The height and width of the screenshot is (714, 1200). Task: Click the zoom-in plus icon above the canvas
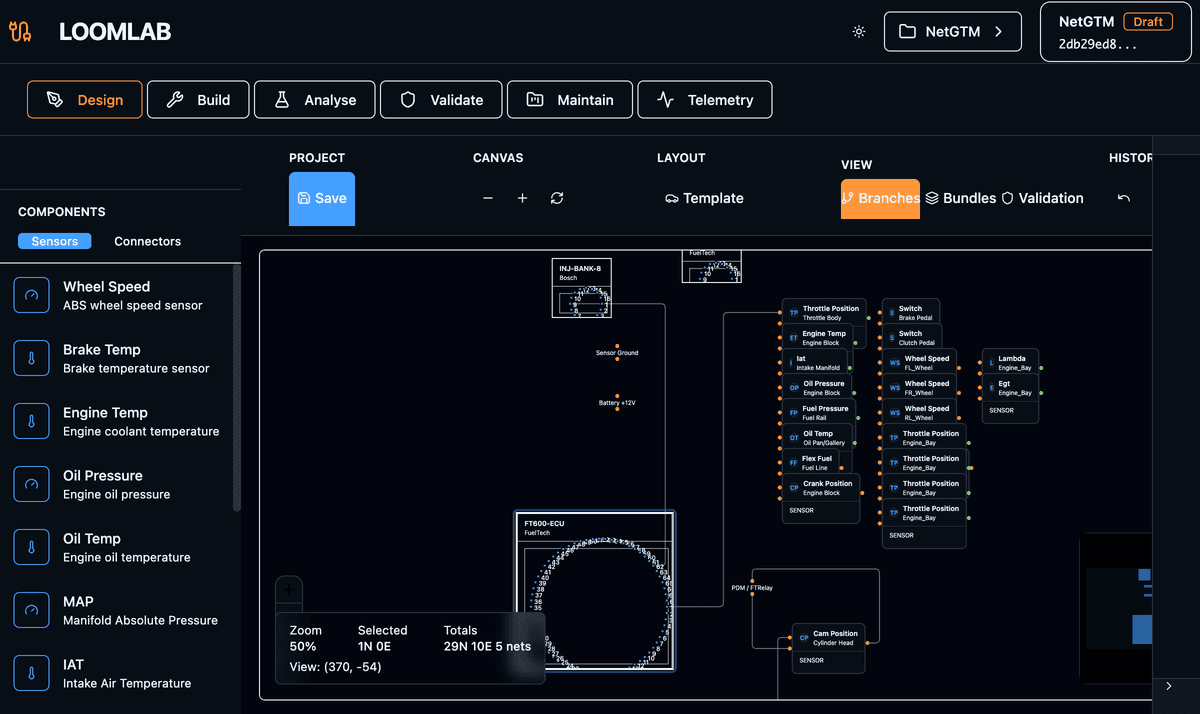coord(522,198)
